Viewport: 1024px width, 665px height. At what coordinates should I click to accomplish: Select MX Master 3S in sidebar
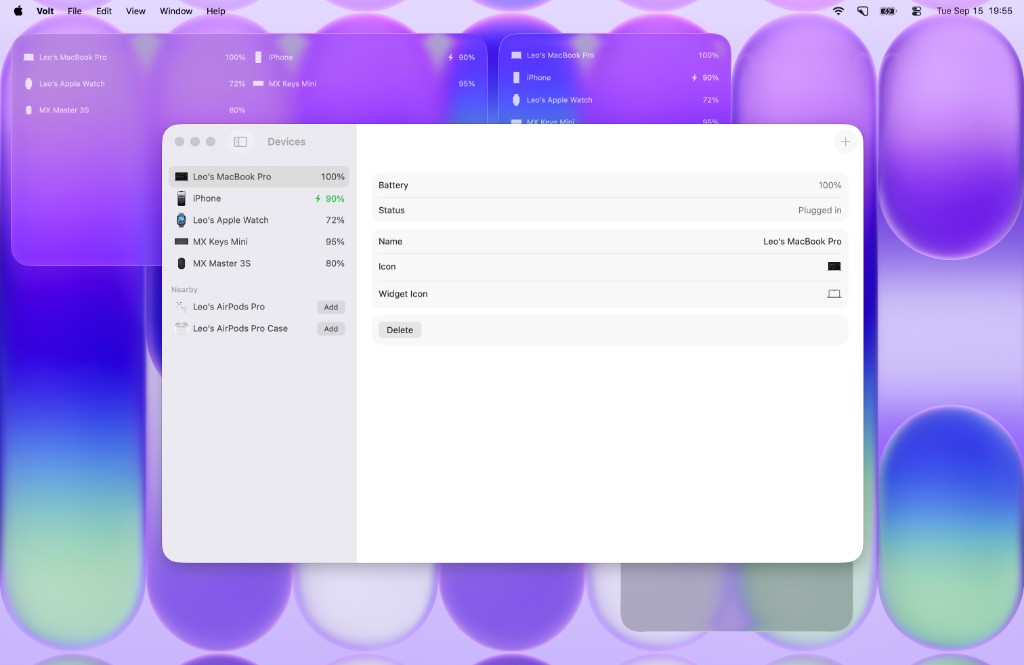(259, 263)
